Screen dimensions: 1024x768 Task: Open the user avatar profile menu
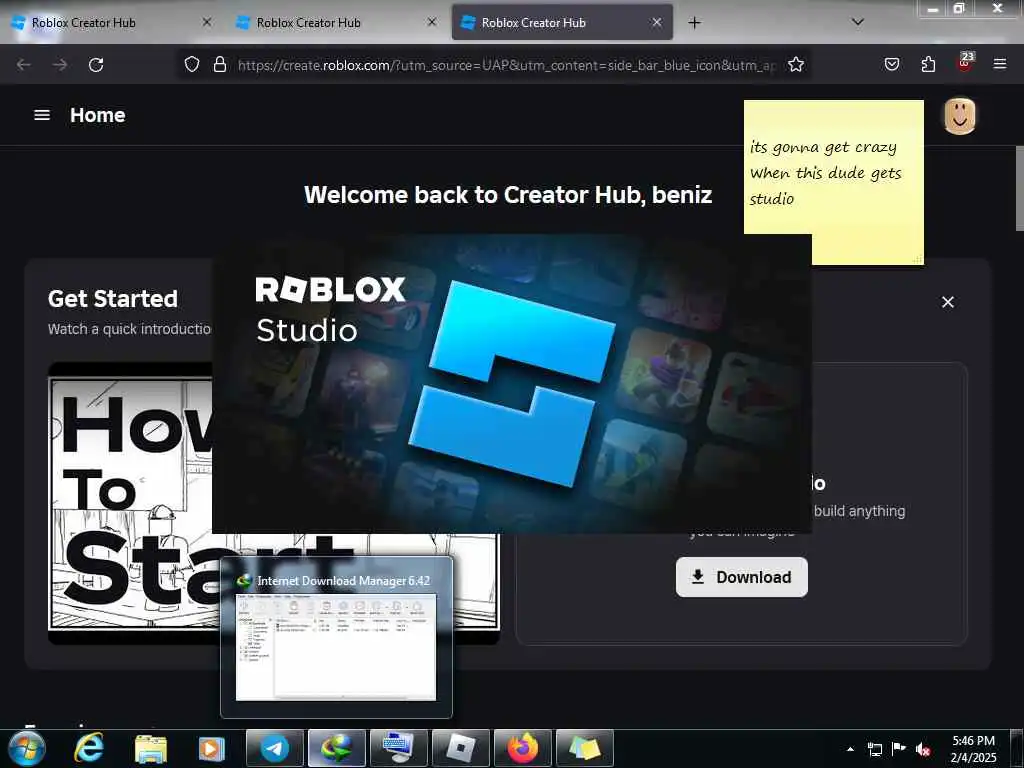coord(959,116)
